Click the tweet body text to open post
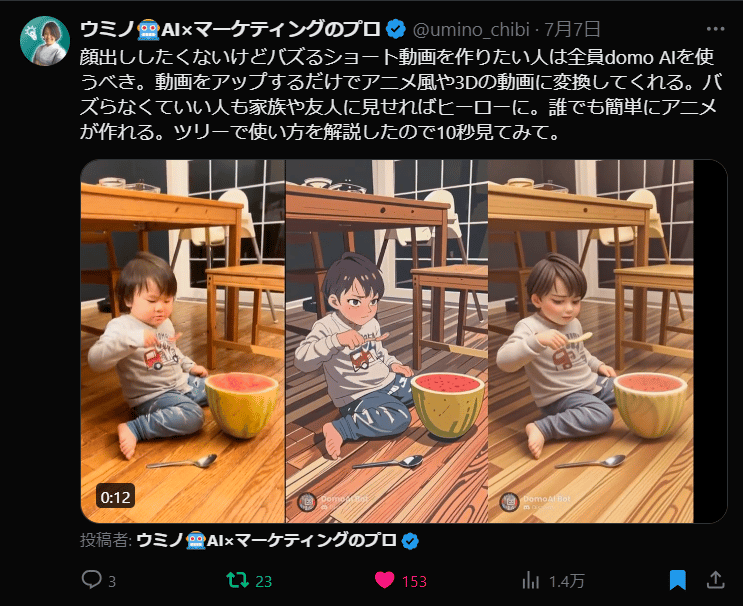 coord(400,94)
